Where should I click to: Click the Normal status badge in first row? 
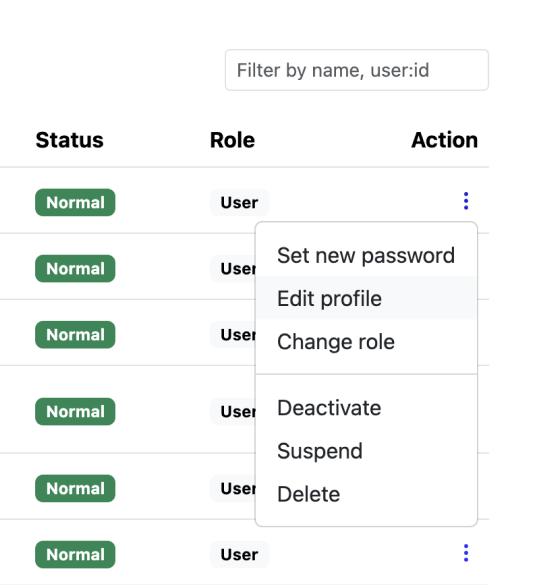(x=75, y=203)
